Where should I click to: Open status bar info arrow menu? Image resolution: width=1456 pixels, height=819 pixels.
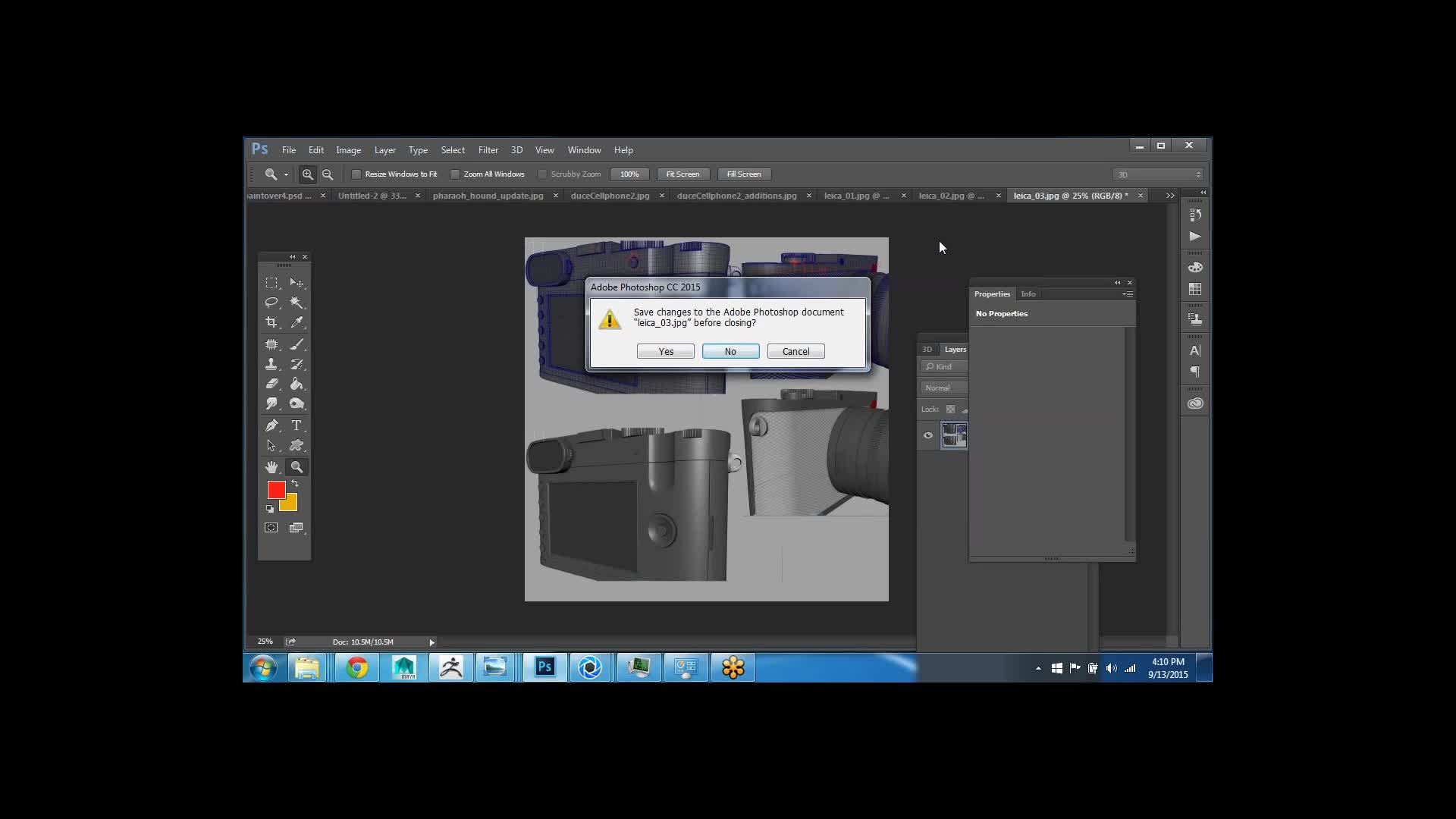coord(431,642)
